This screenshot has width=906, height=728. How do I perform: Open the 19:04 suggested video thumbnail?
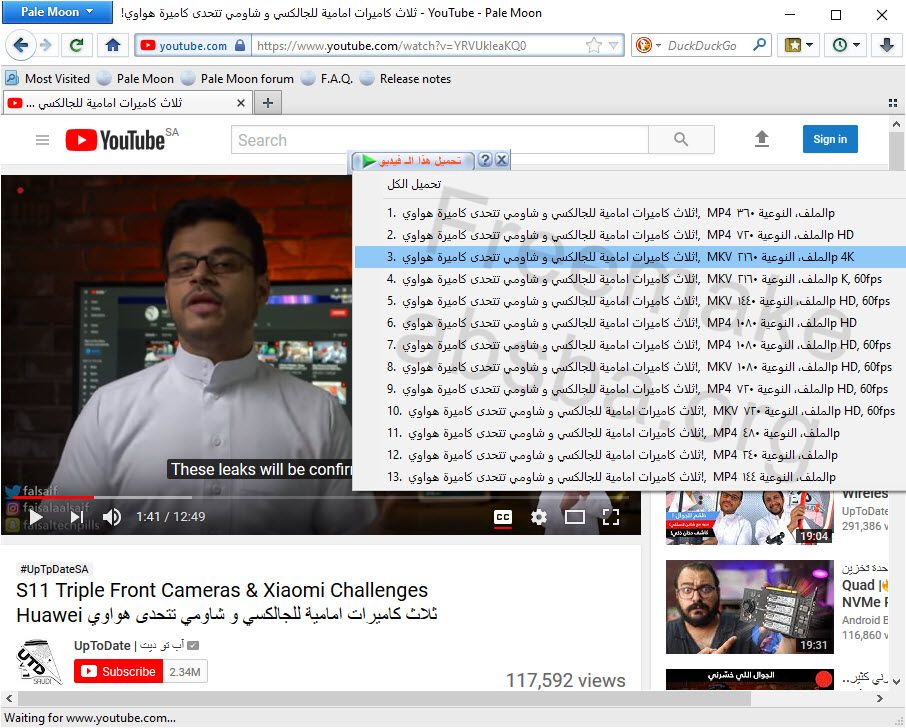(x=749, y=518)
